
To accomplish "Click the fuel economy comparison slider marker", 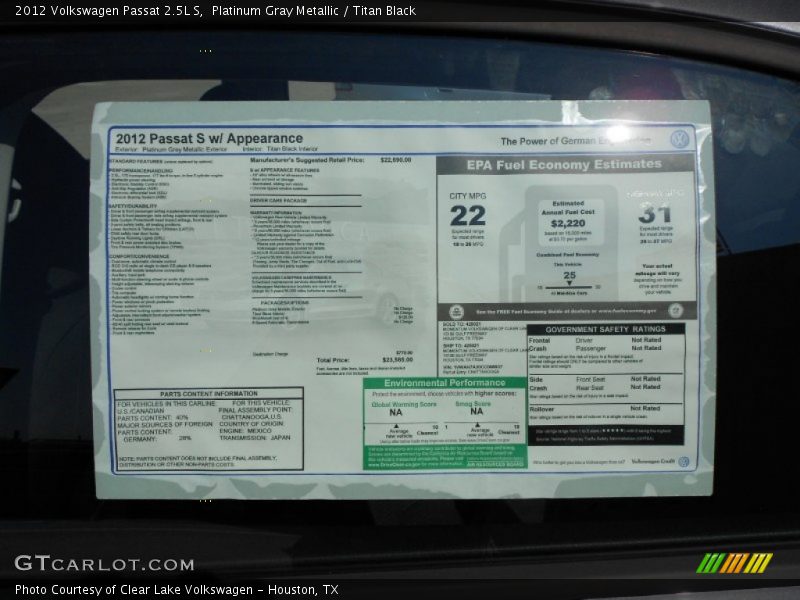I will coord(569,283).
